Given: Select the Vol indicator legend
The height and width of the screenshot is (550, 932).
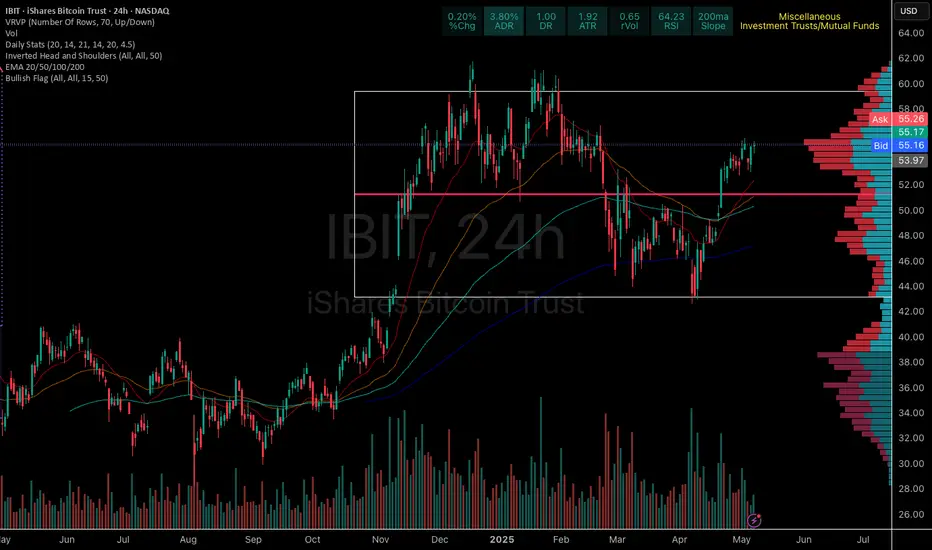Looking at the screenshot, I should pos(11,33).
